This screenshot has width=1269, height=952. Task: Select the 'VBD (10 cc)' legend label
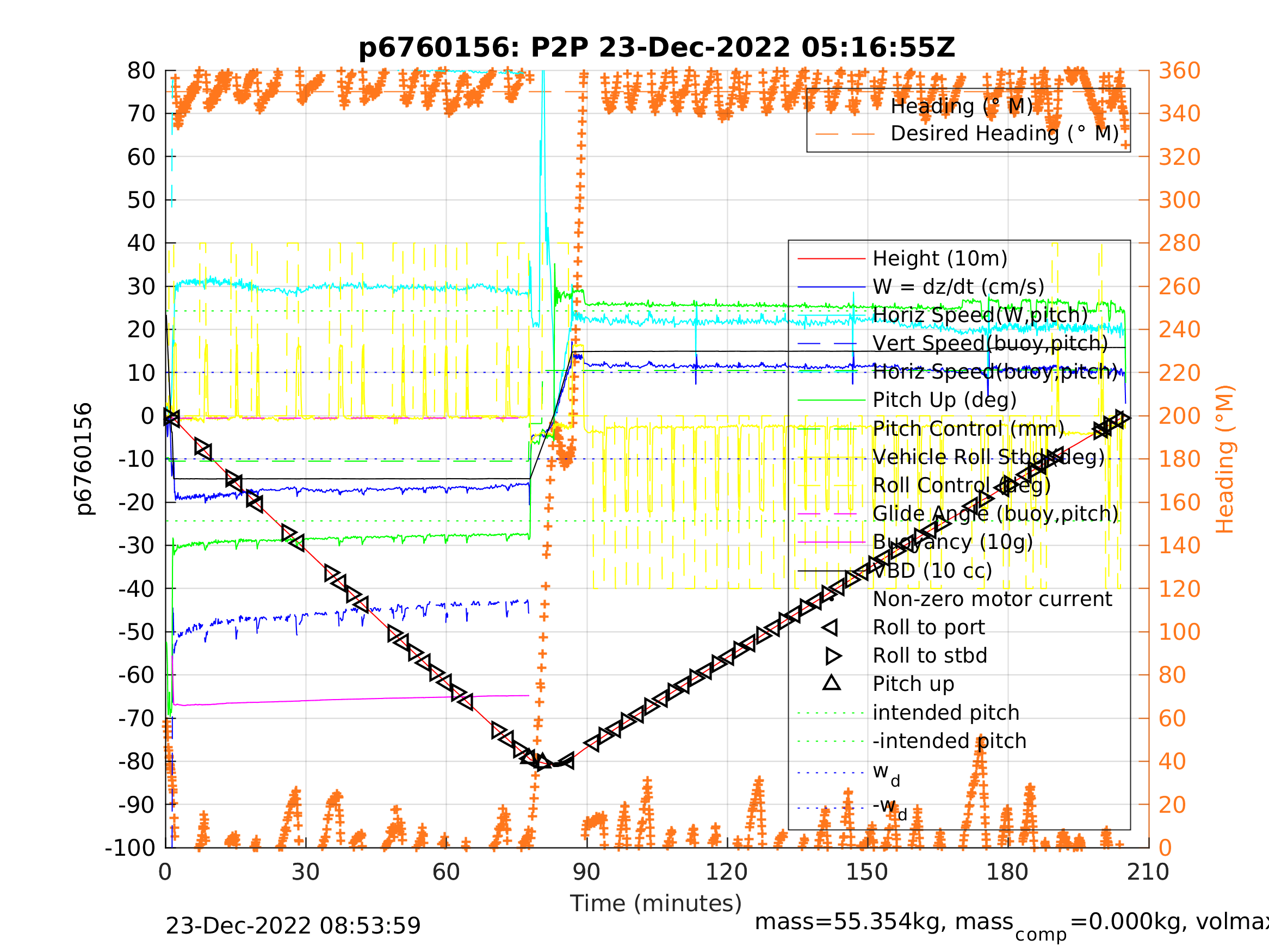932,571
